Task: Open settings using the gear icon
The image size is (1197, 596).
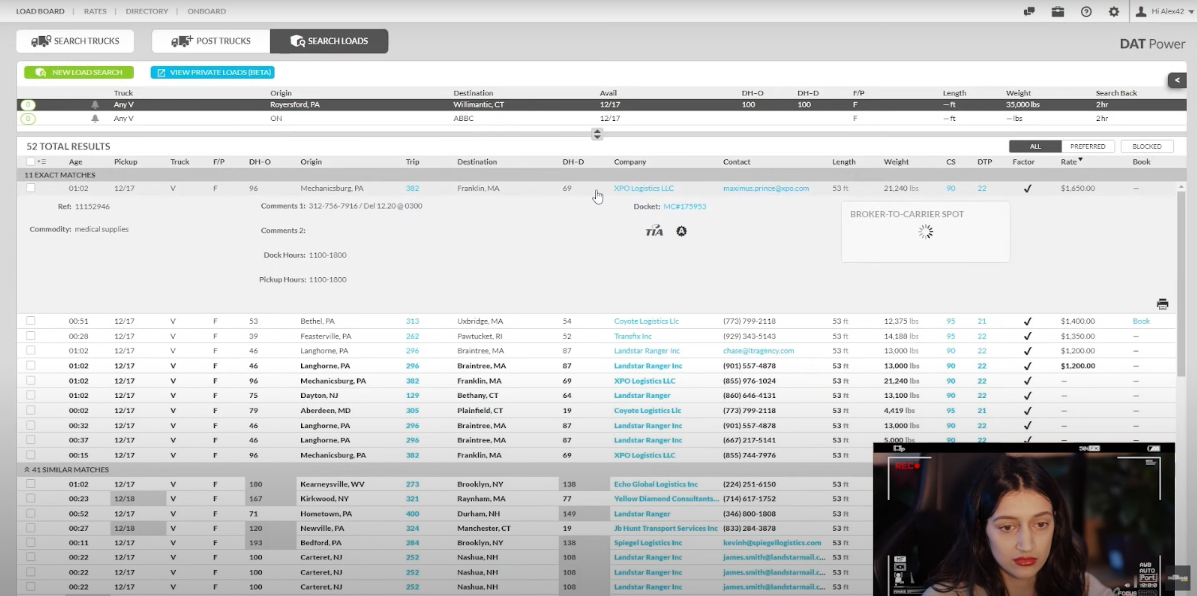Action: click(1114, 12)
